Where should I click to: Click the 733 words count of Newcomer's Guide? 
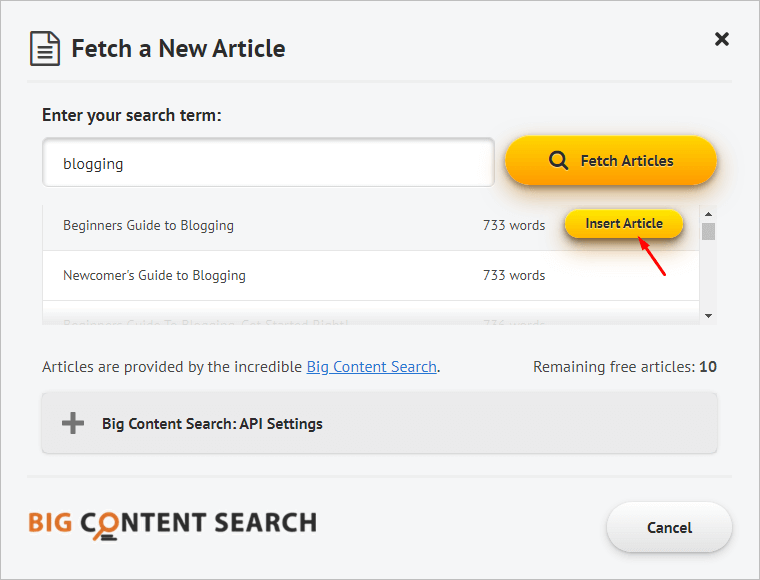pos(514,275)
